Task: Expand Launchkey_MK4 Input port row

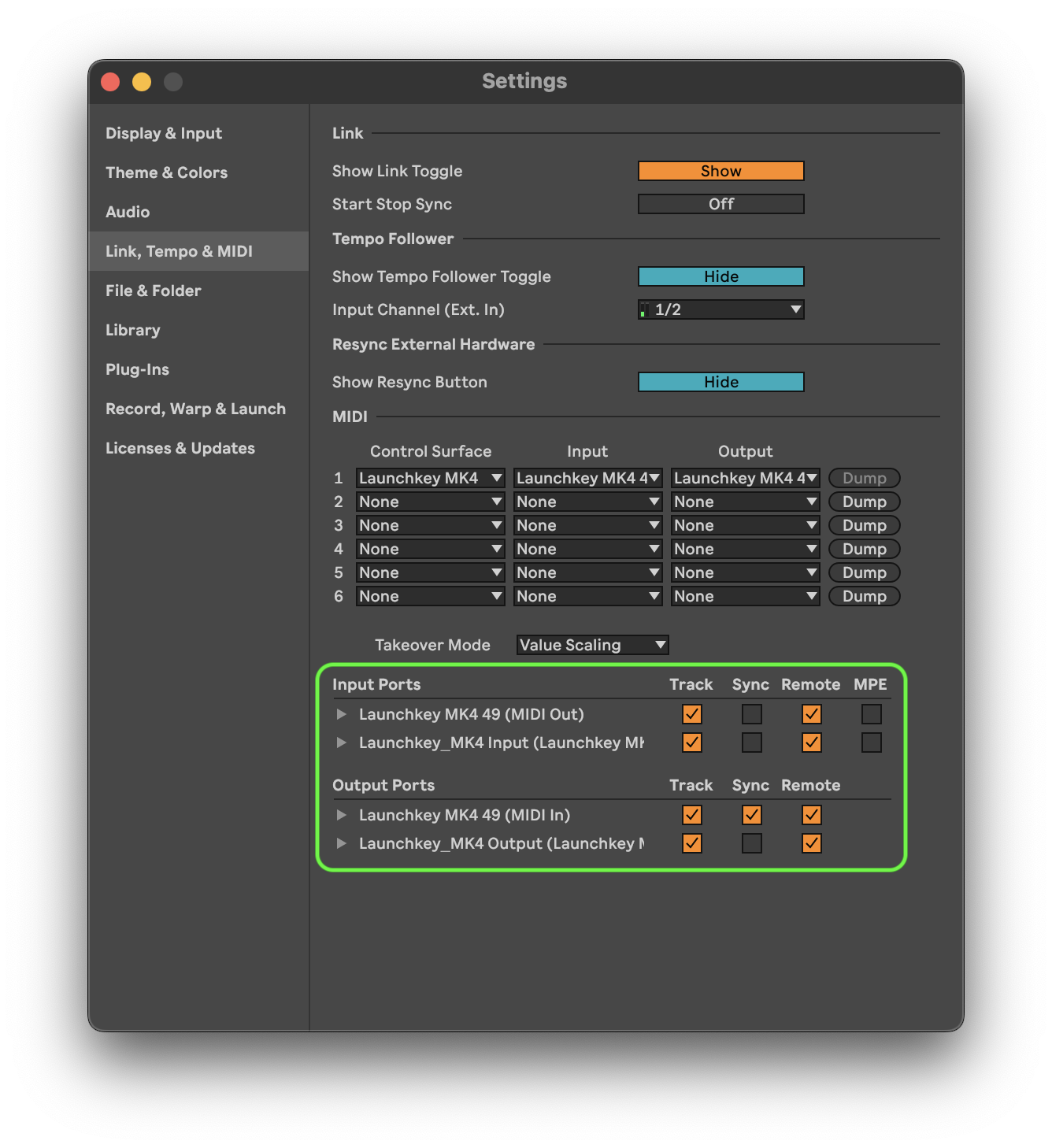Action: pyautogui.click(x=341, y=742)
